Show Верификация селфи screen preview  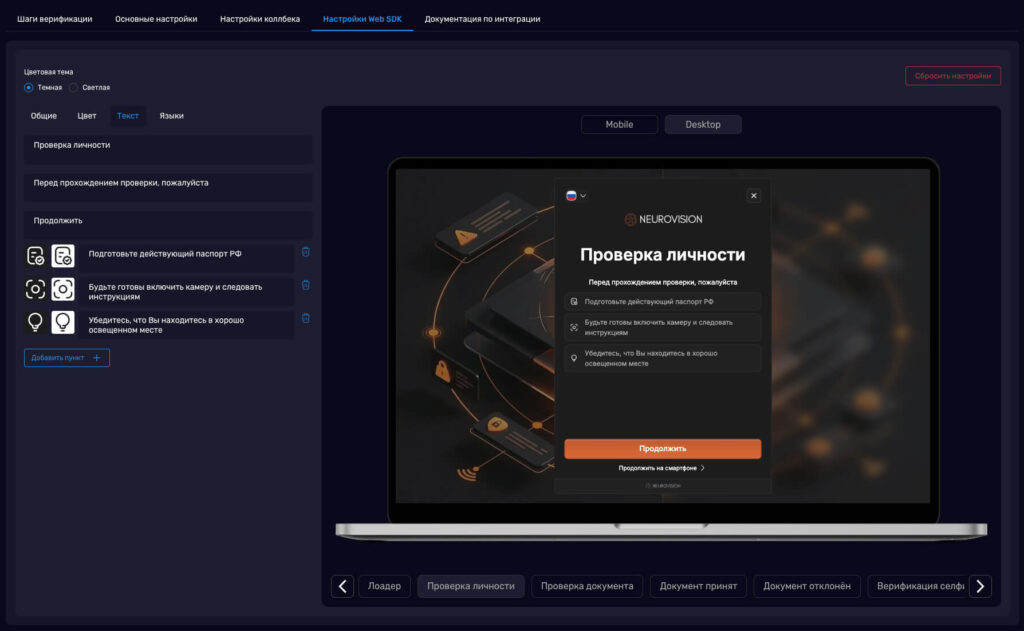click(918, 586)
